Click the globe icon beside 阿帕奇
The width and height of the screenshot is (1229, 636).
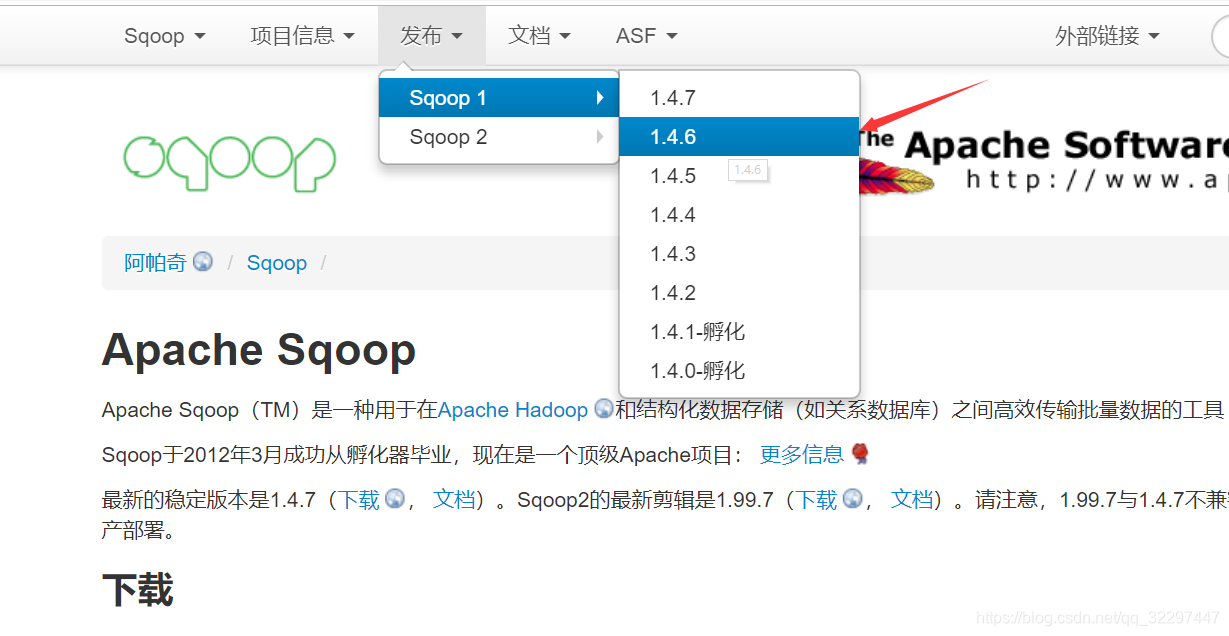[x=203, y=262]
